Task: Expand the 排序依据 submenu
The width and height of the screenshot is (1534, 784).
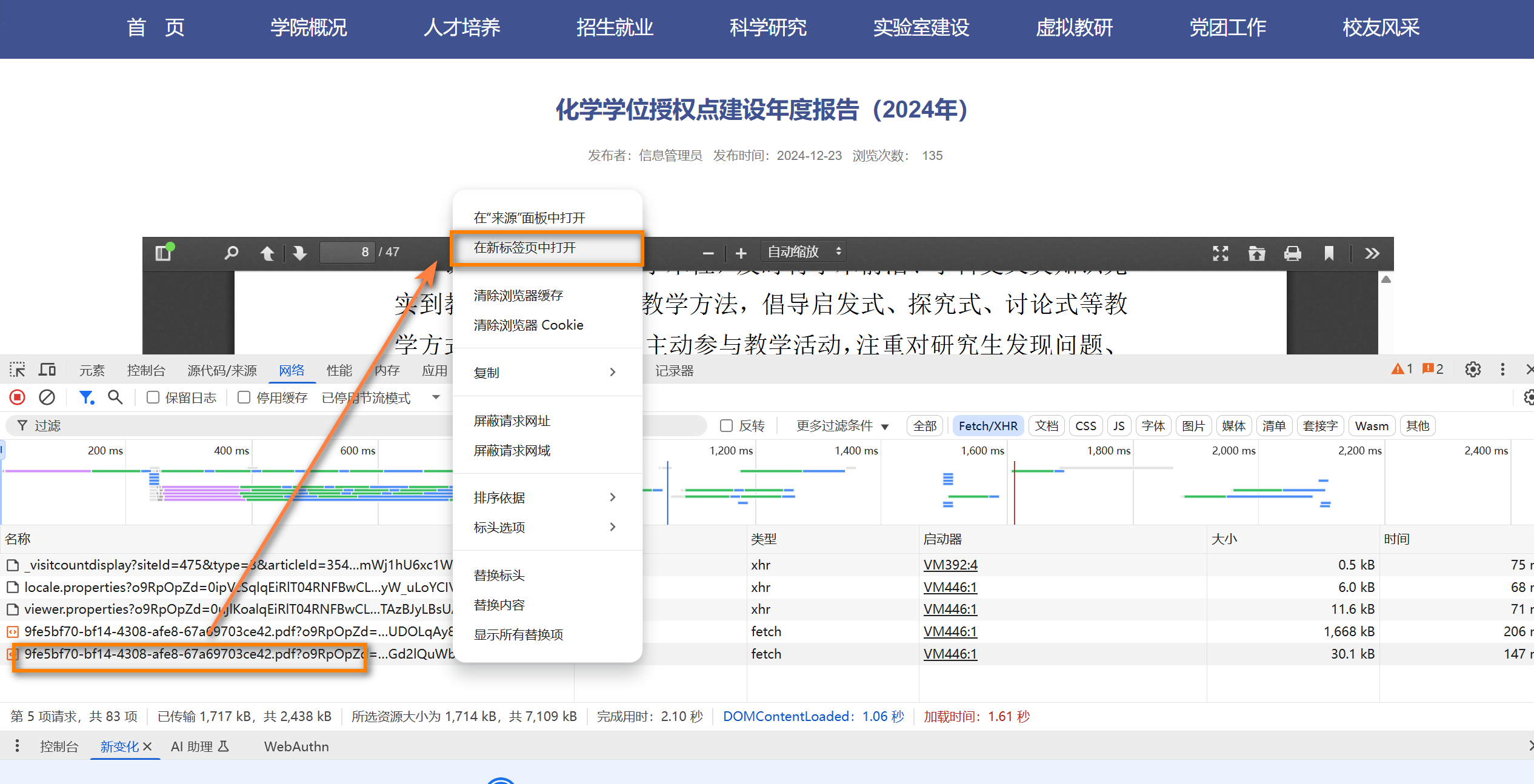Action: click(x=547, y=497)
